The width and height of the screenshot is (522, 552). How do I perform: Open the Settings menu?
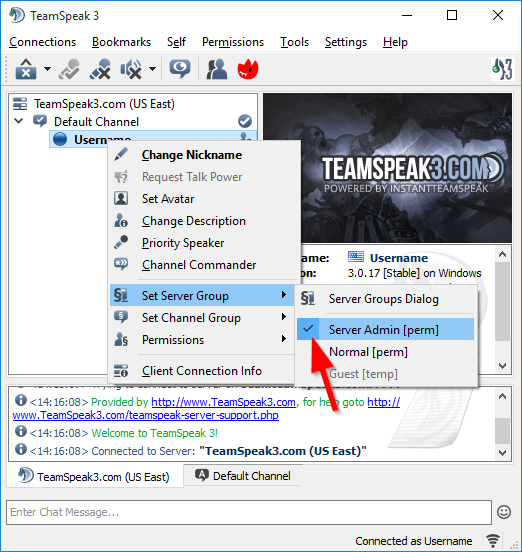point(346,42)
